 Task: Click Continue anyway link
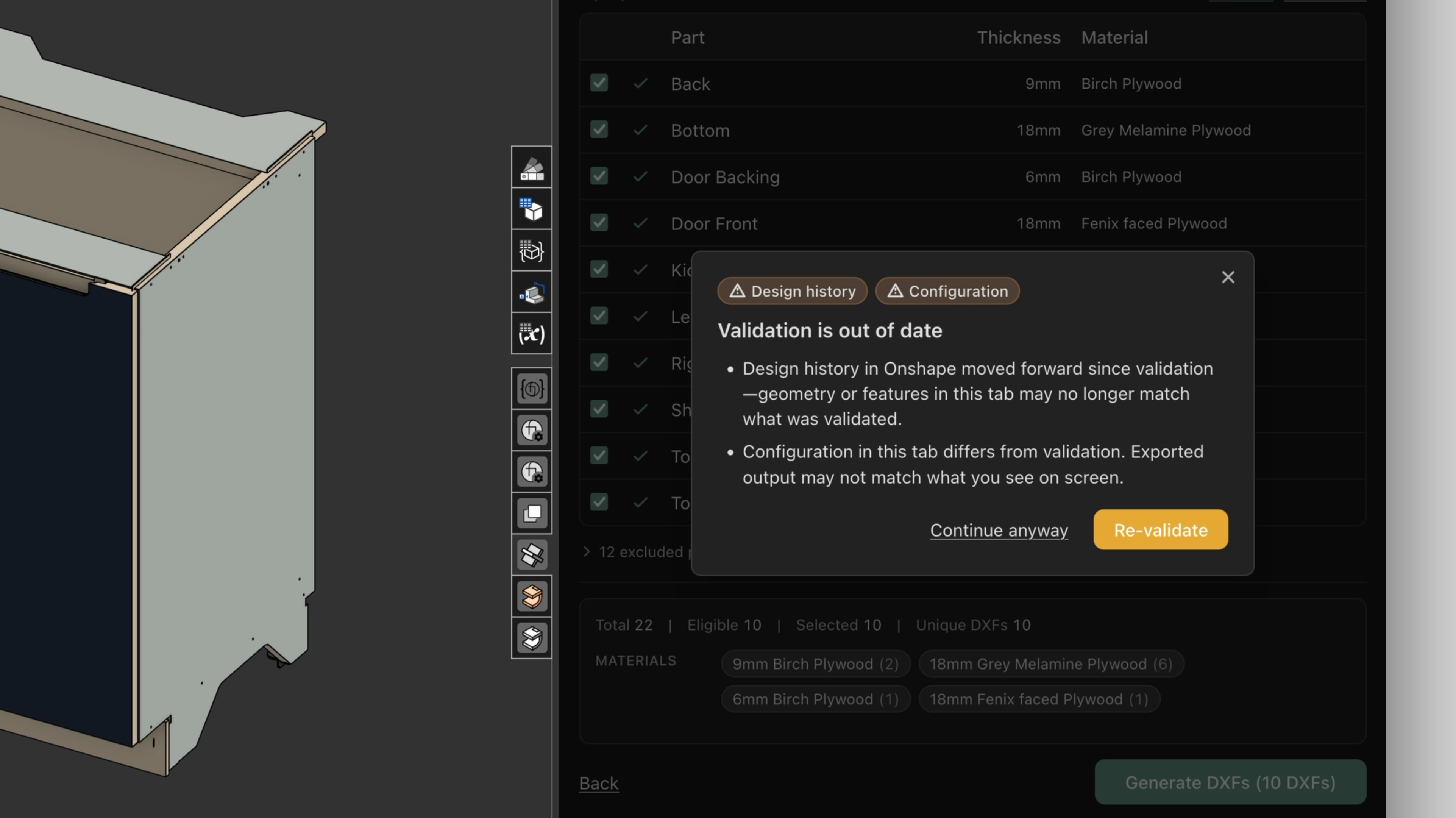tap(999, 530)
